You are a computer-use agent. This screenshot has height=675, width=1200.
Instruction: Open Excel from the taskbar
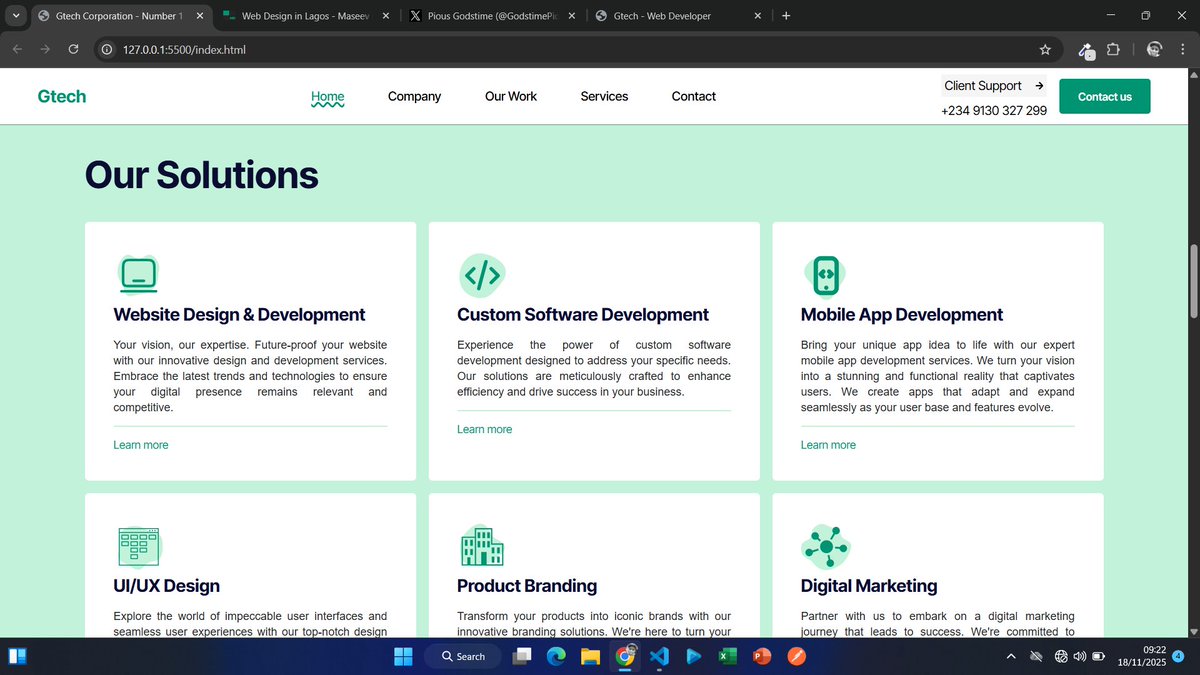(727, 656)
